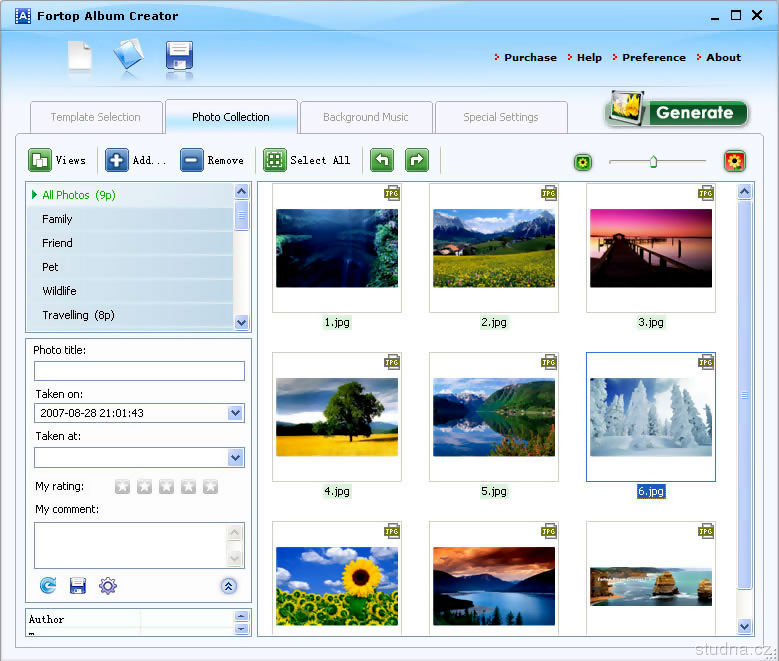Switch to the Background Music tab

point(365,117)
